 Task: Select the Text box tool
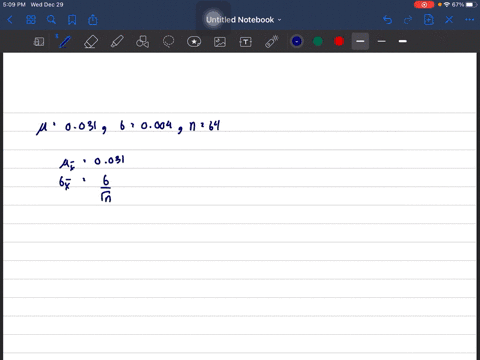(x=245, y=42)
